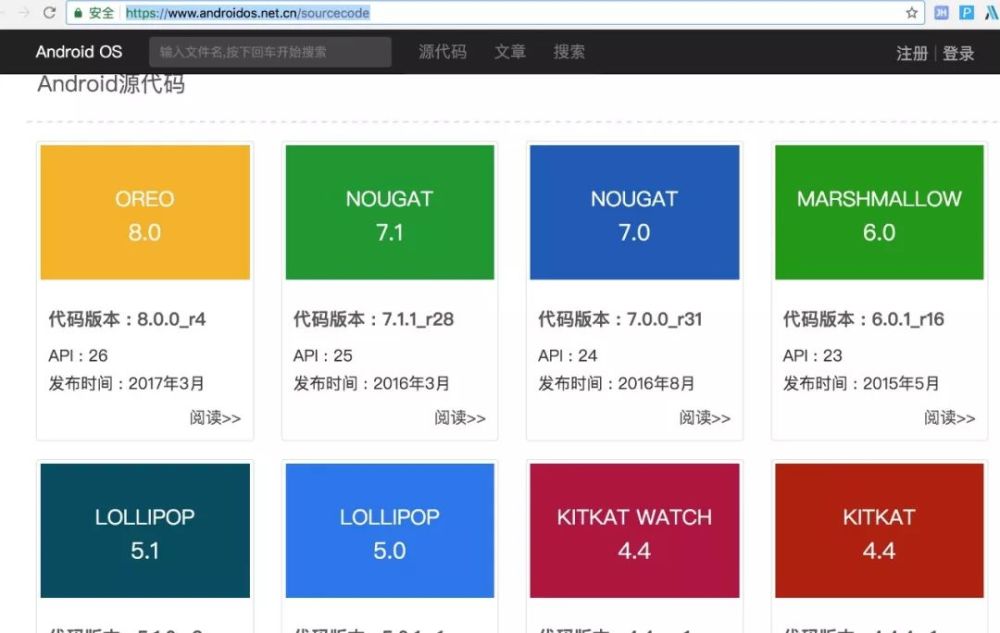Open the LOLLIPOP 5.0 tile
1000x633 pixels.
tap(390, 530)
